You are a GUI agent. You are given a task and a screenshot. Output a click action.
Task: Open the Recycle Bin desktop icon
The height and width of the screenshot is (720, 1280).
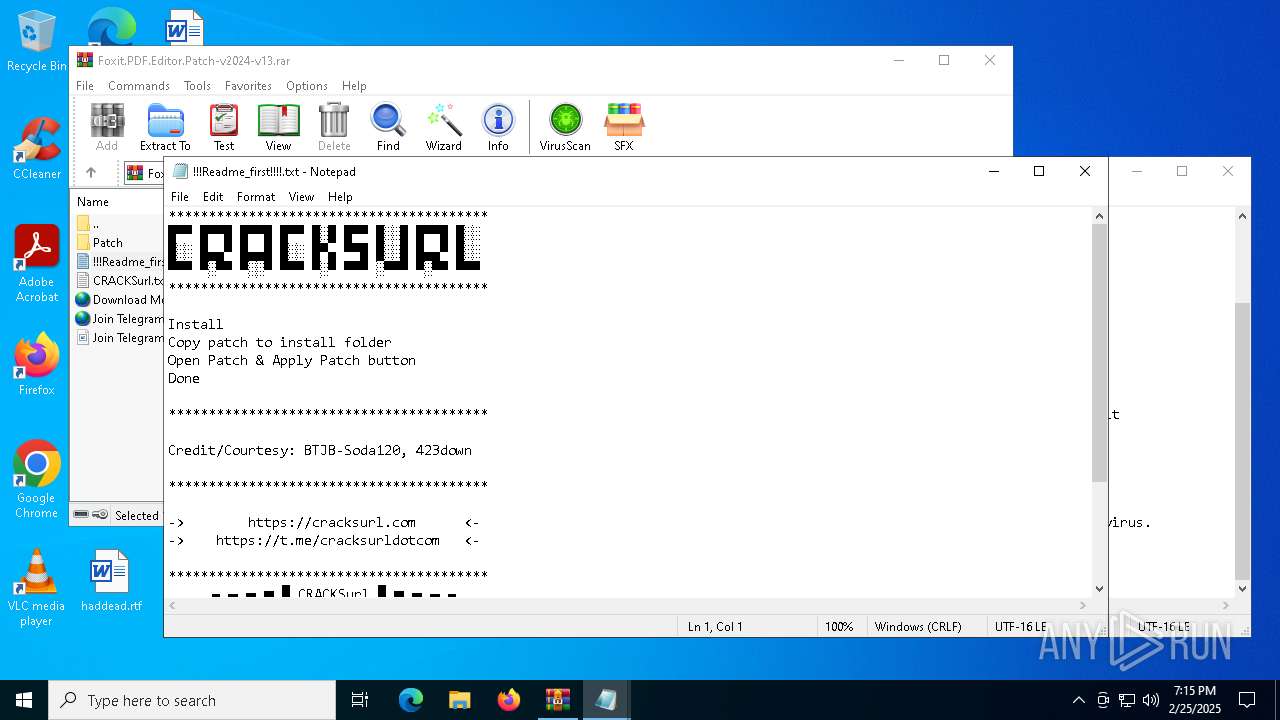coord(36,42)
